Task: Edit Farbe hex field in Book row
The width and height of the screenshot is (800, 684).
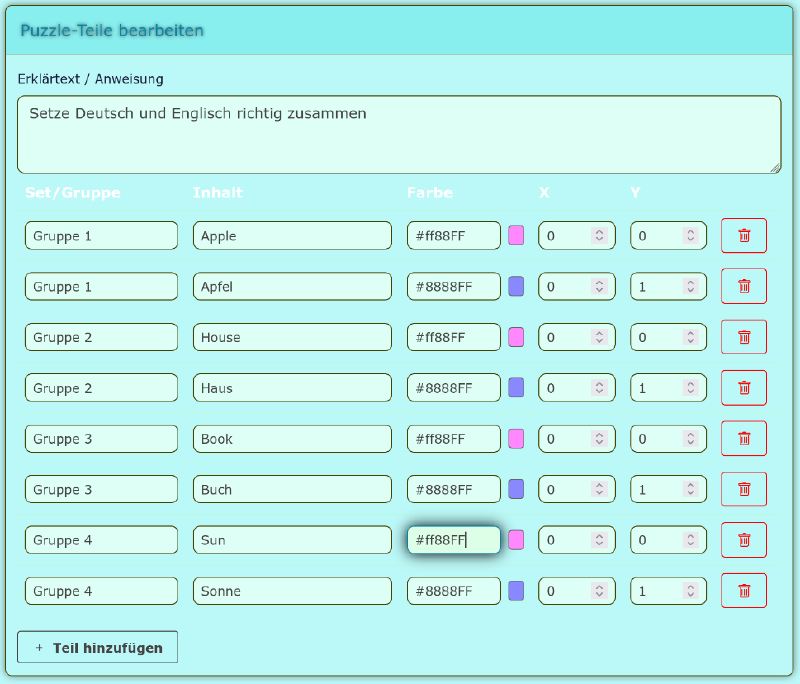Action: pyautogui.click(x=454, y=439)
